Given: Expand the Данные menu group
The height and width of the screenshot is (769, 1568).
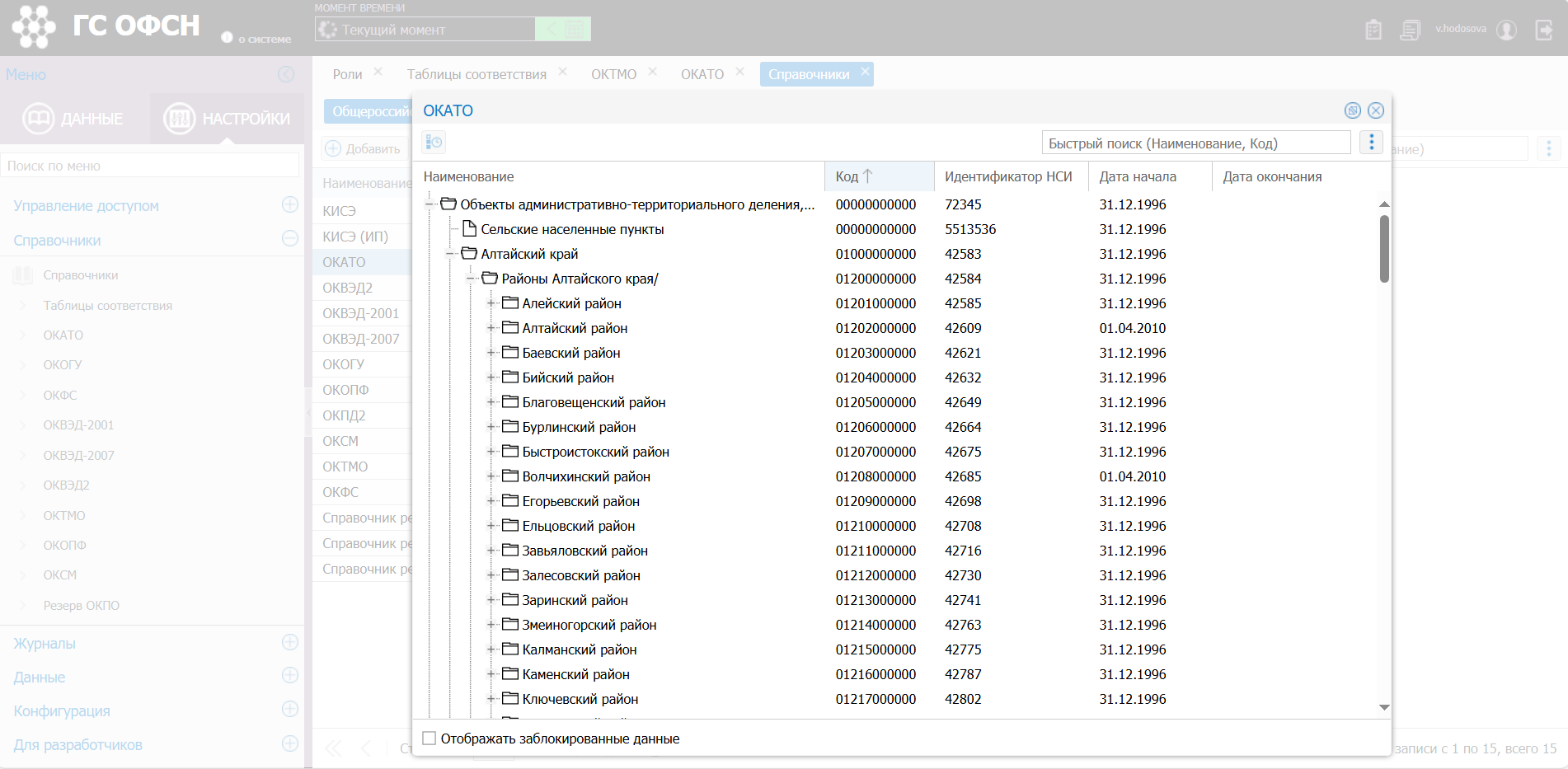Looking at the screenshot, I should [x=290, y=675].
